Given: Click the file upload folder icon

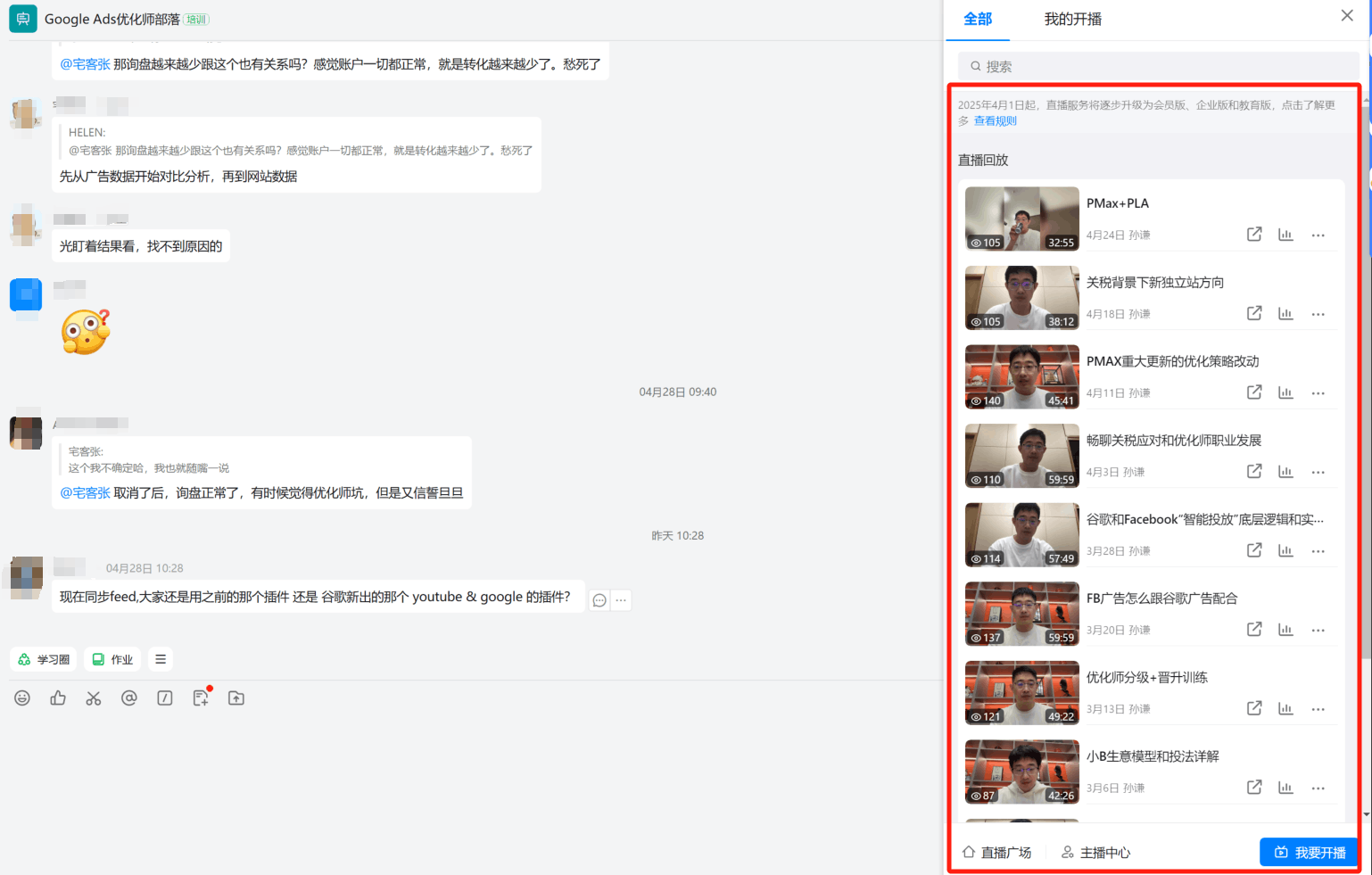Looking at the screenshot, I should pyautogui.click(x=236, y=698).
